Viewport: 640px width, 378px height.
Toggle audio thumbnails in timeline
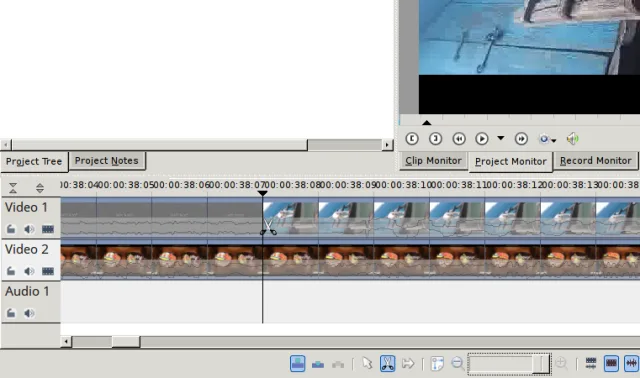coord(631,363)
